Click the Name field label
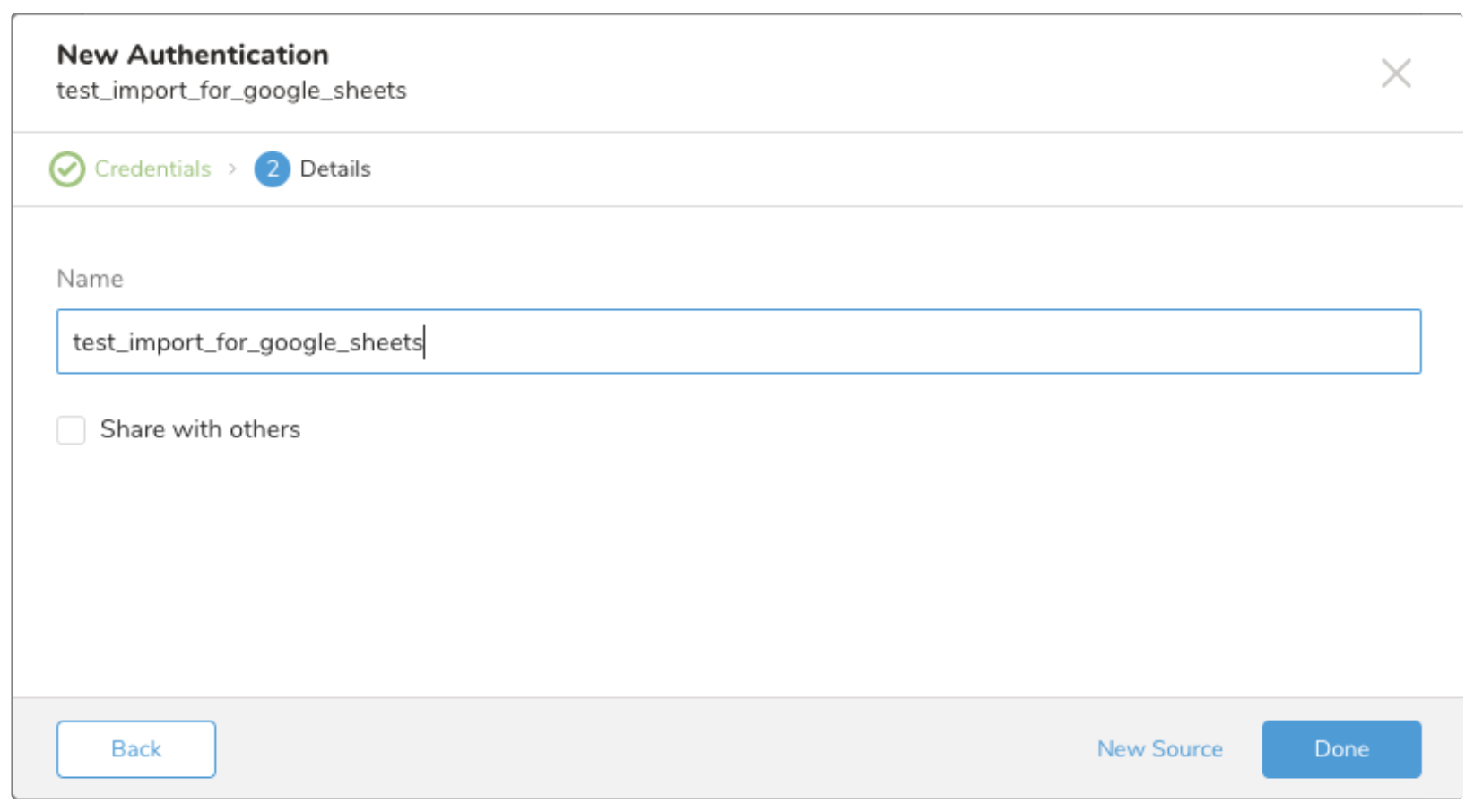Viewport: 1474px width, 812px height. [x=90, y=279]
